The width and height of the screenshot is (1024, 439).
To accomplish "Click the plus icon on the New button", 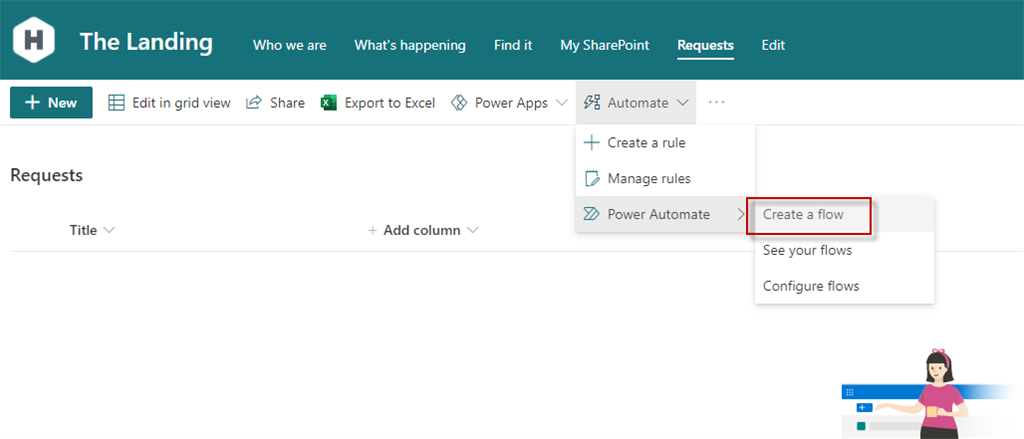I will point(32,103).
